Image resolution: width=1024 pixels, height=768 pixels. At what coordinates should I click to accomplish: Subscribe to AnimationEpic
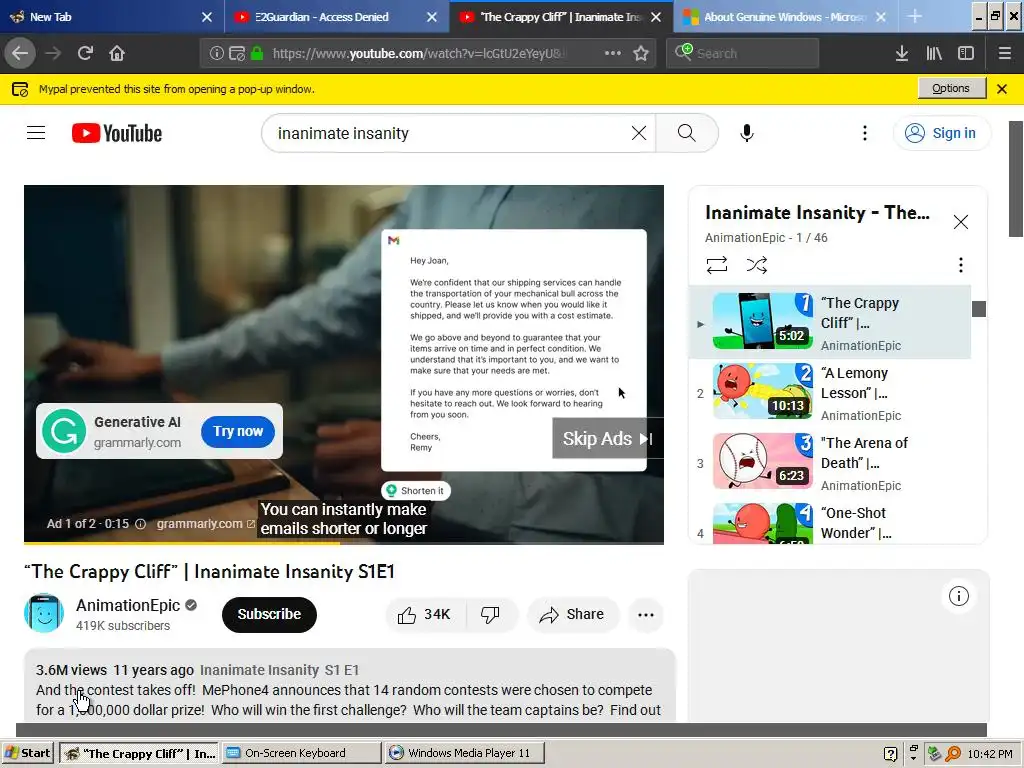click(x=269, y=615)
